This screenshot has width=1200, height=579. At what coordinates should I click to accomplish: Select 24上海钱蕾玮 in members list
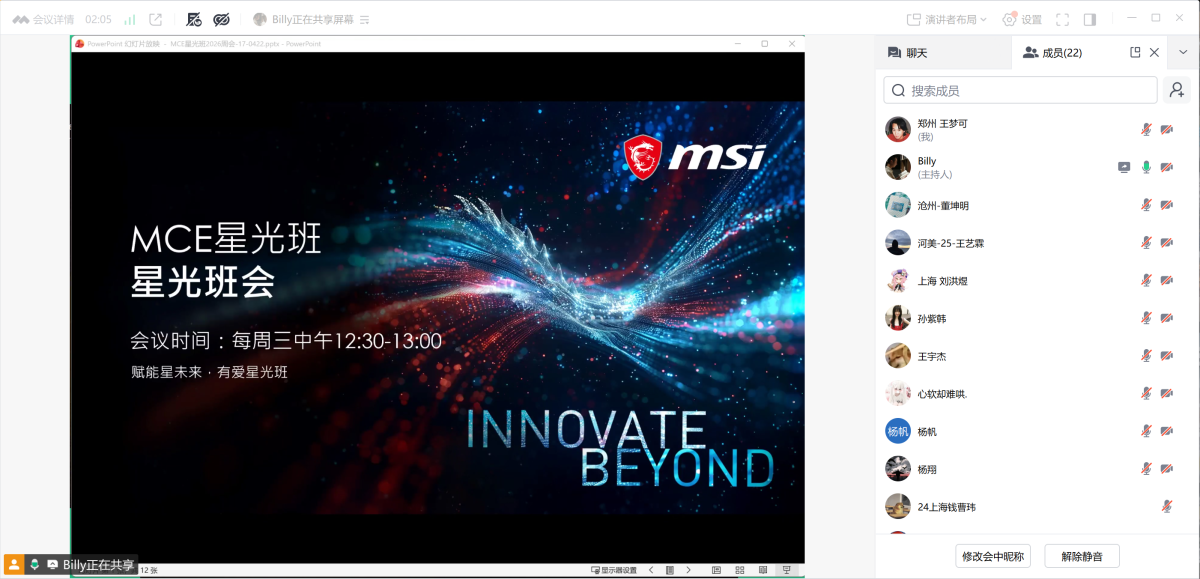(1036, 506)
